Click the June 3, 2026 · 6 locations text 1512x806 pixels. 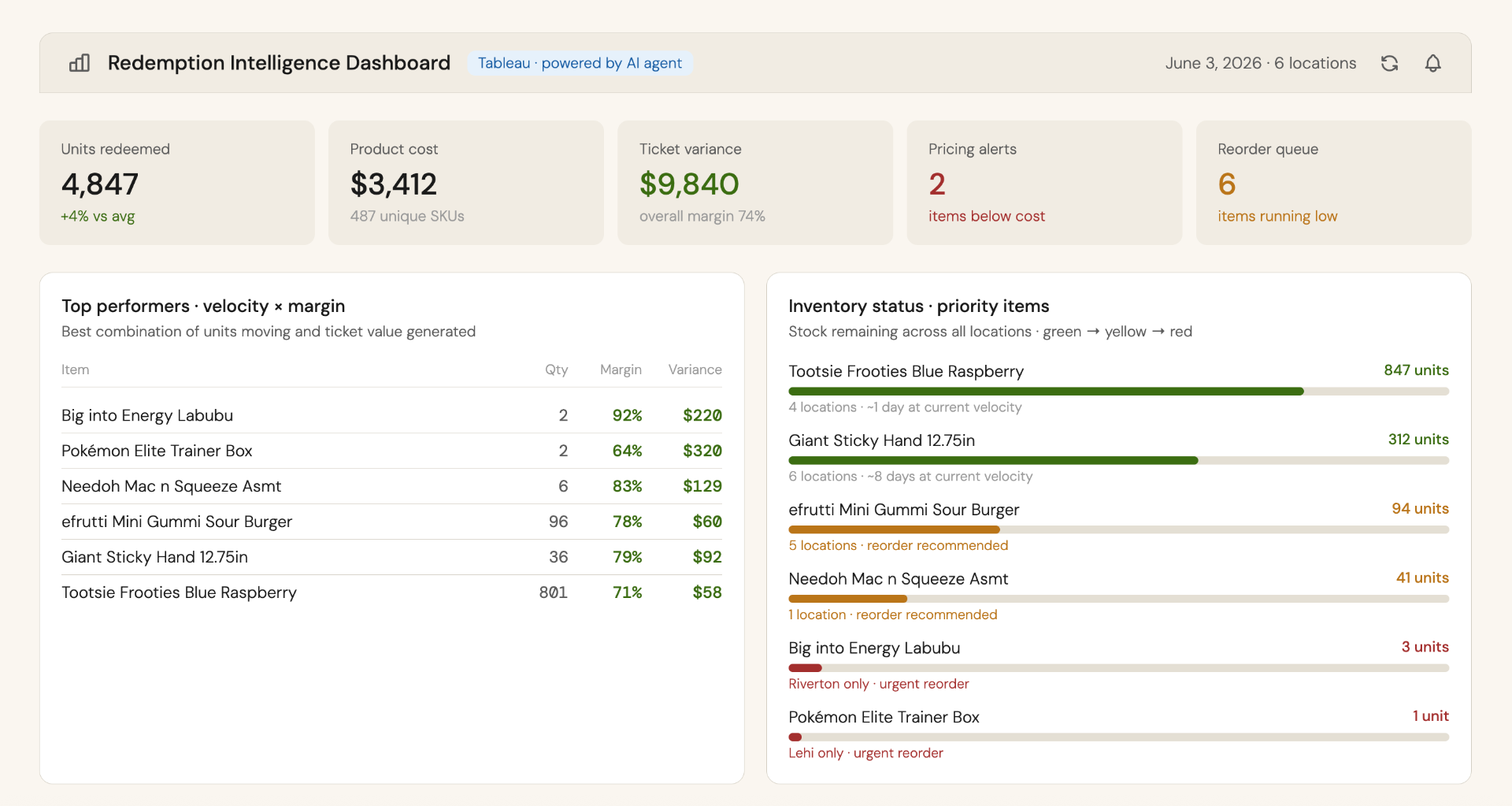(1261, 63)
